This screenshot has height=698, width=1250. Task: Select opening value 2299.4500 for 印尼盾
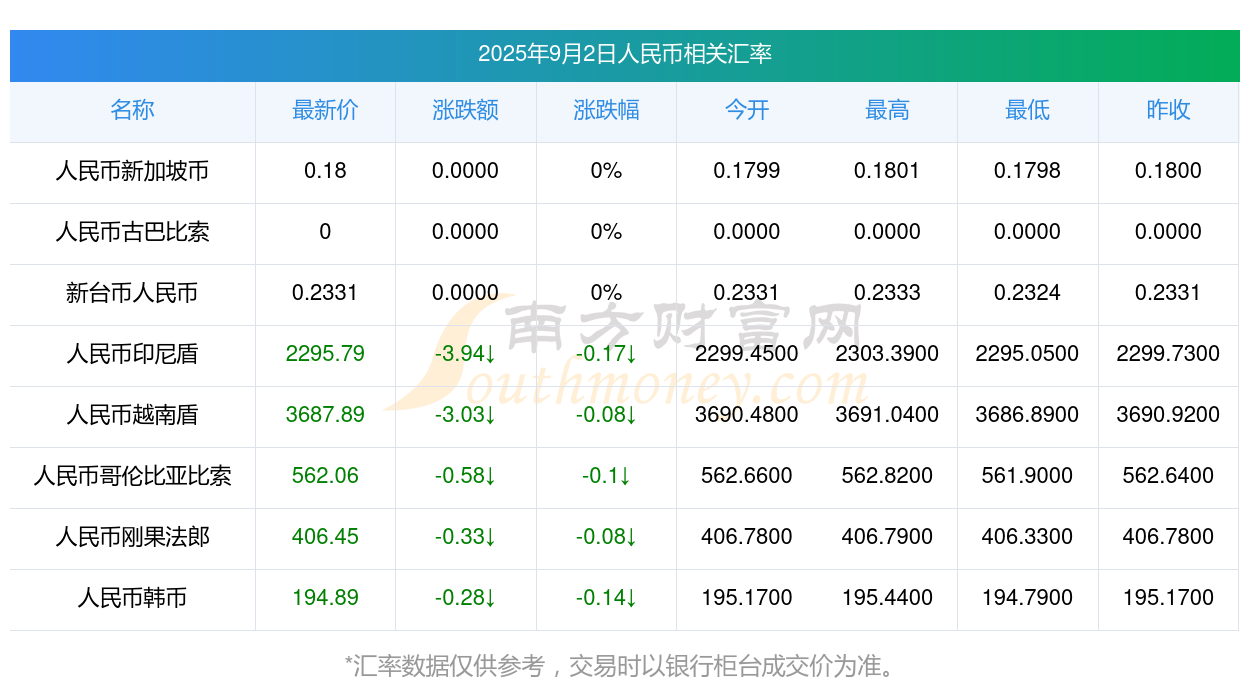tap(747, 354)
